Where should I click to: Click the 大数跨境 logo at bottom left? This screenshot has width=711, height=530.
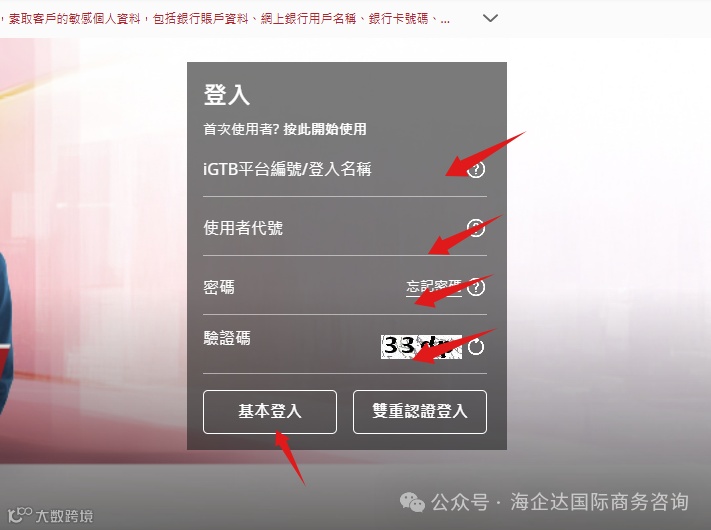(50, 515)
